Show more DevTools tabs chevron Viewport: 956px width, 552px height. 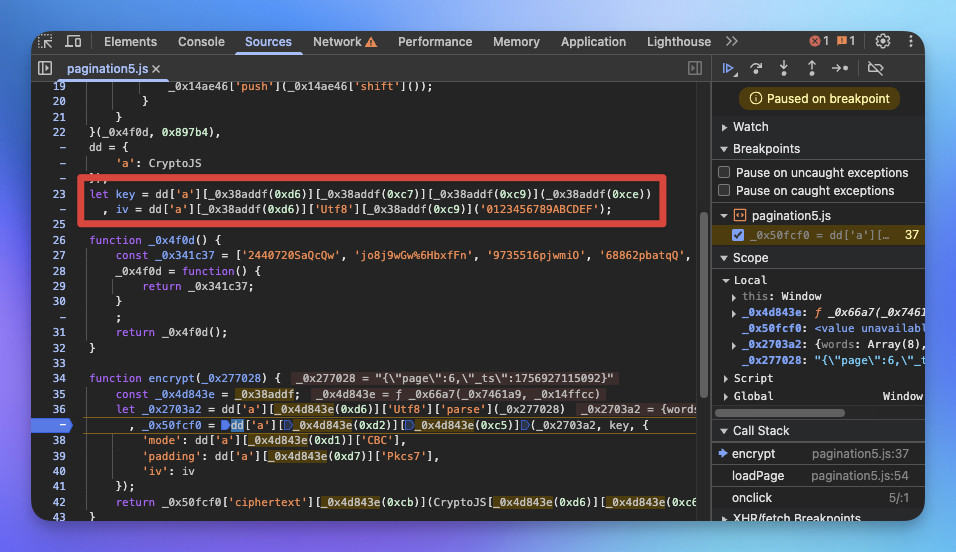732,41
